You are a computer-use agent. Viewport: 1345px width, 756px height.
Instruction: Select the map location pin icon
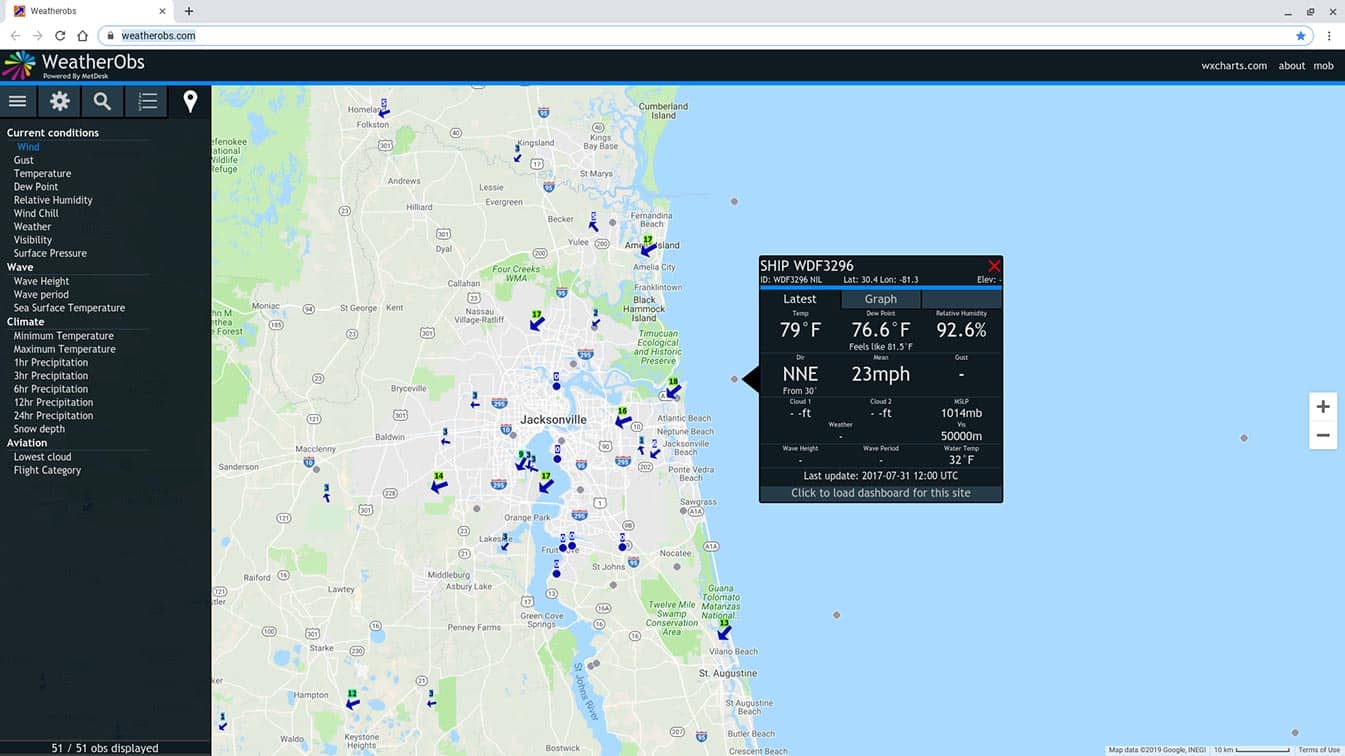click(x=190, y=101)
